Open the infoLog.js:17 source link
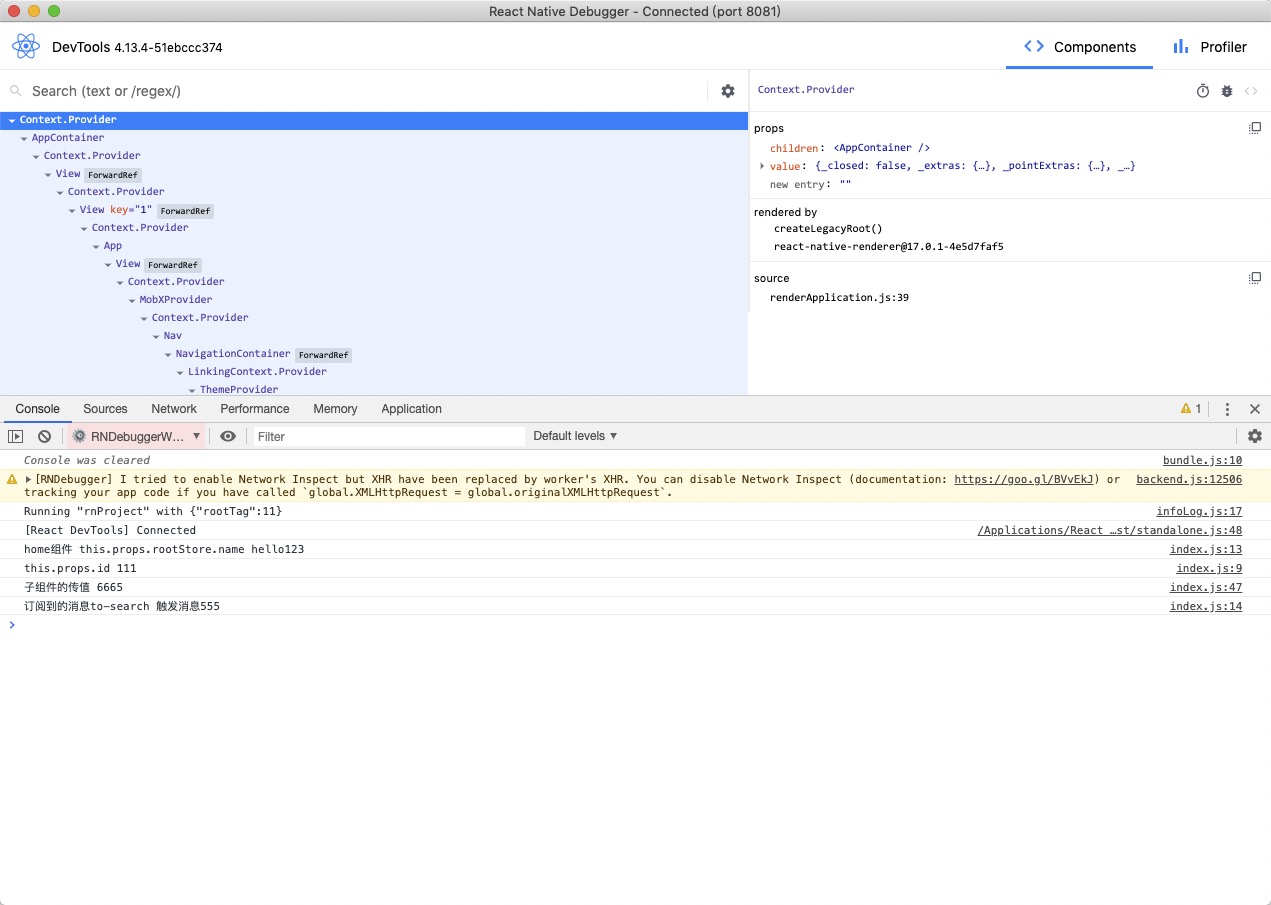The image size is (1271, 905). [x=1199, y=511]
